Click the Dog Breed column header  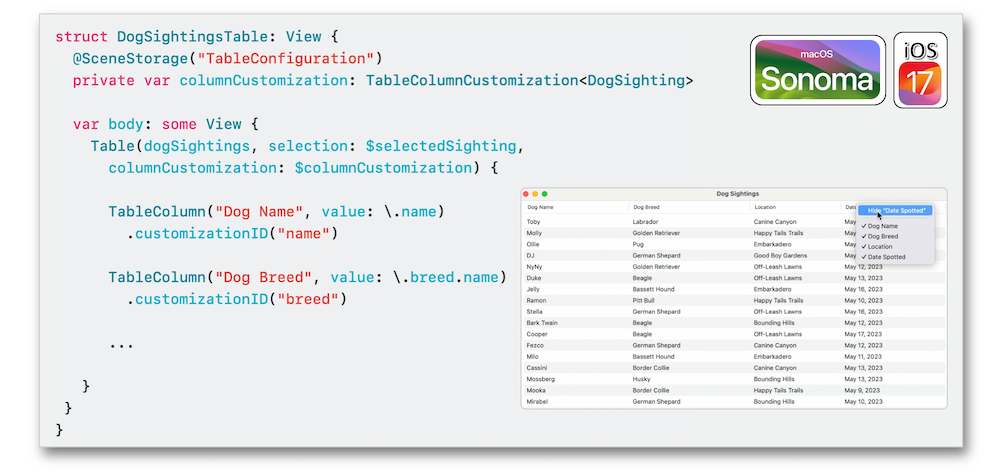tap(646, 207)
